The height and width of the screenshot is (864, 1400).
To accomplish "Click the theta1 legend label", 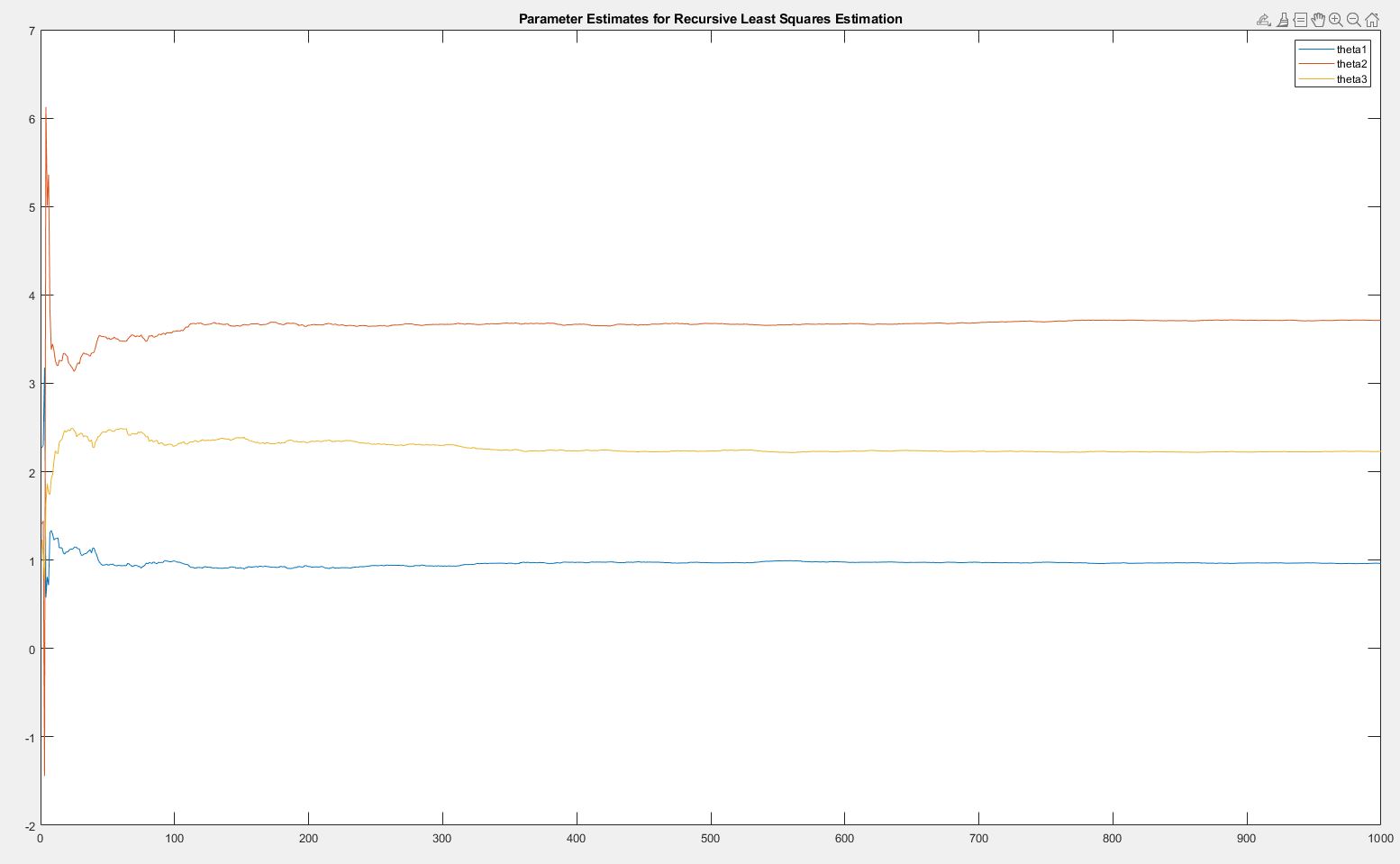I will pyautogui.click(x=1351, y=50).
